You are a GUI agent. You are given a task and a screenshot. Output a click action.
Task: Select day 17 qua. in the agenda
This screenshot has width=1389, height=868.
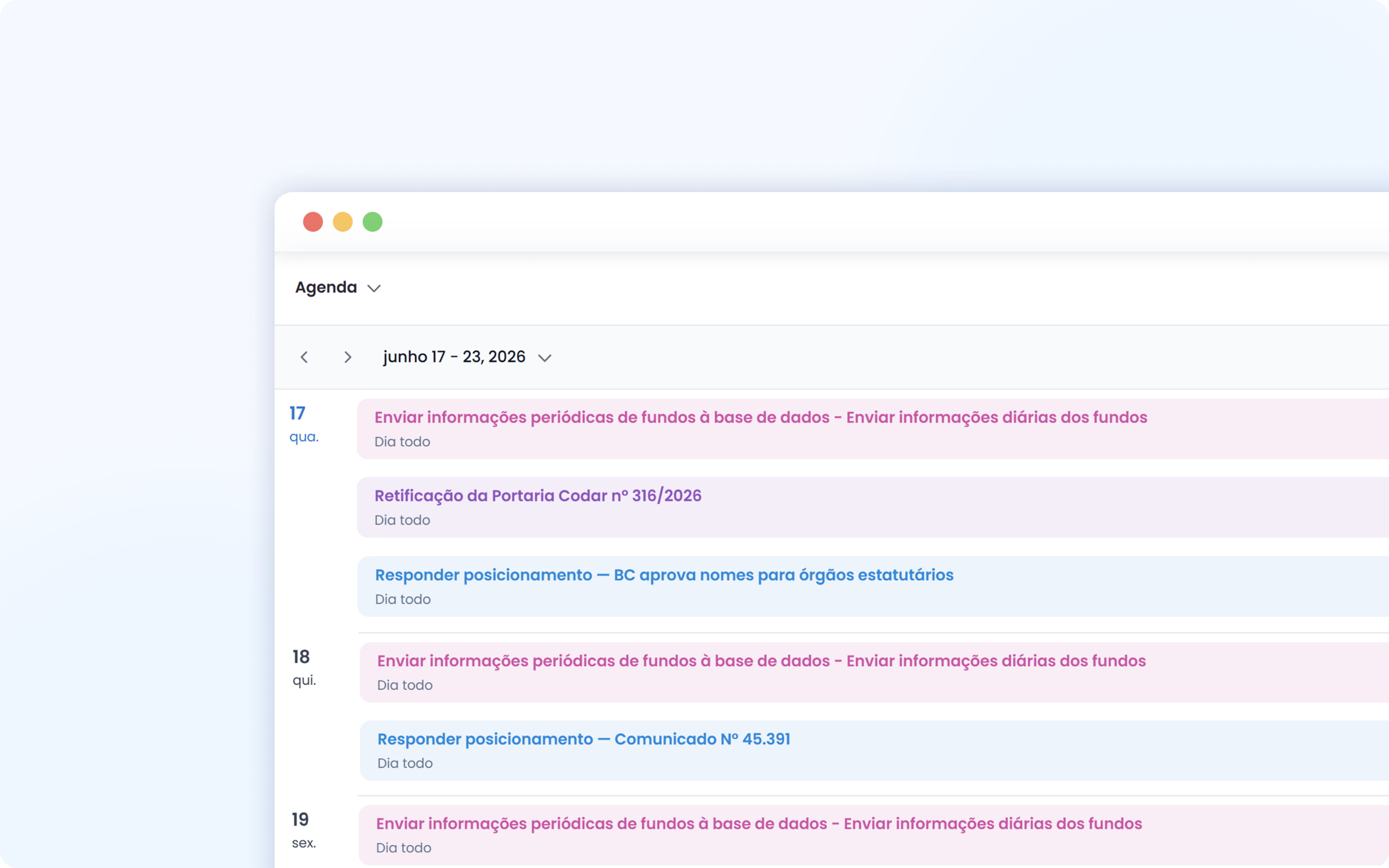pos(304,424)
